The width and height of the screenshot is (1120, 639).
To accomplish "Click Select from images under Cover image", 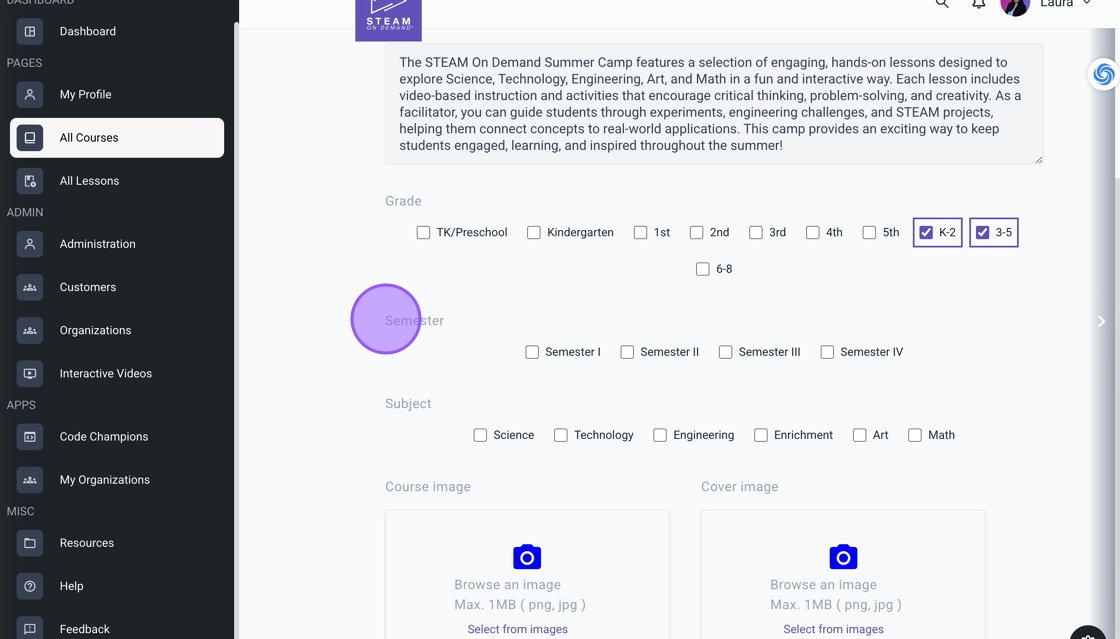I will (x=833, y=629).
